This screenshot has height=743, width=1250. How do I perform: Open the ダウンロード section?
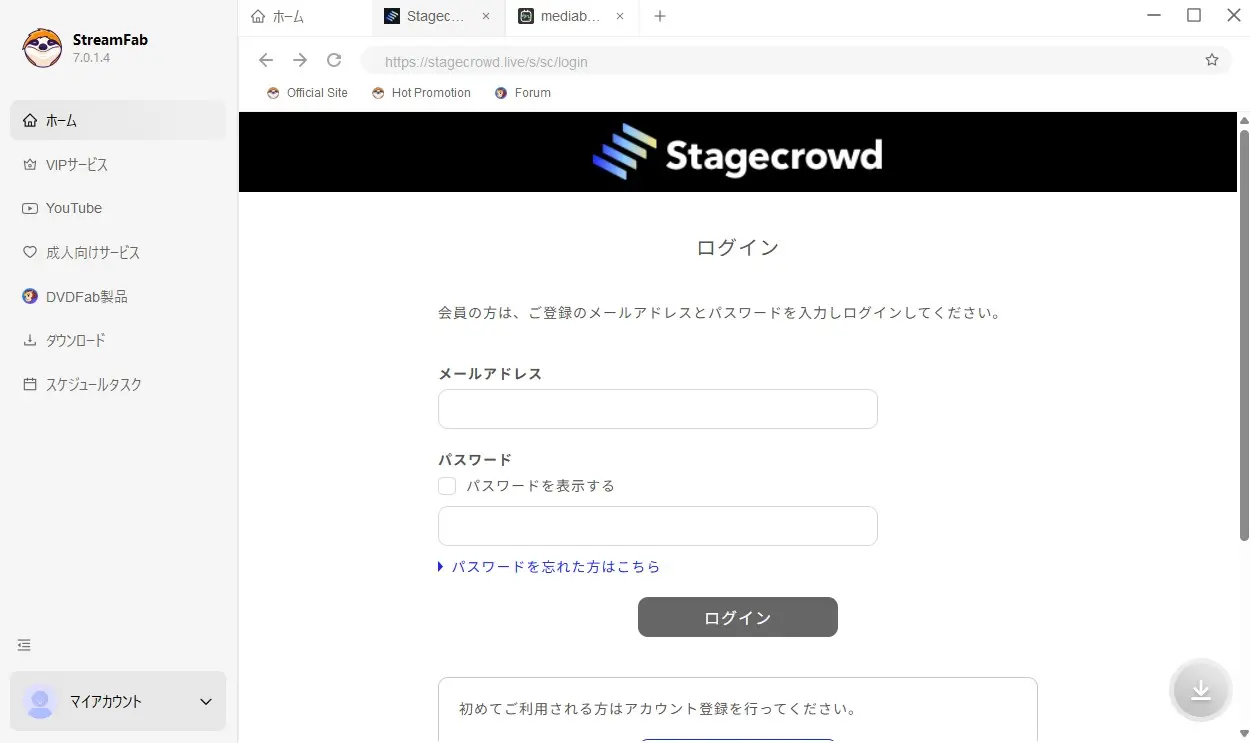pos(118,340)
